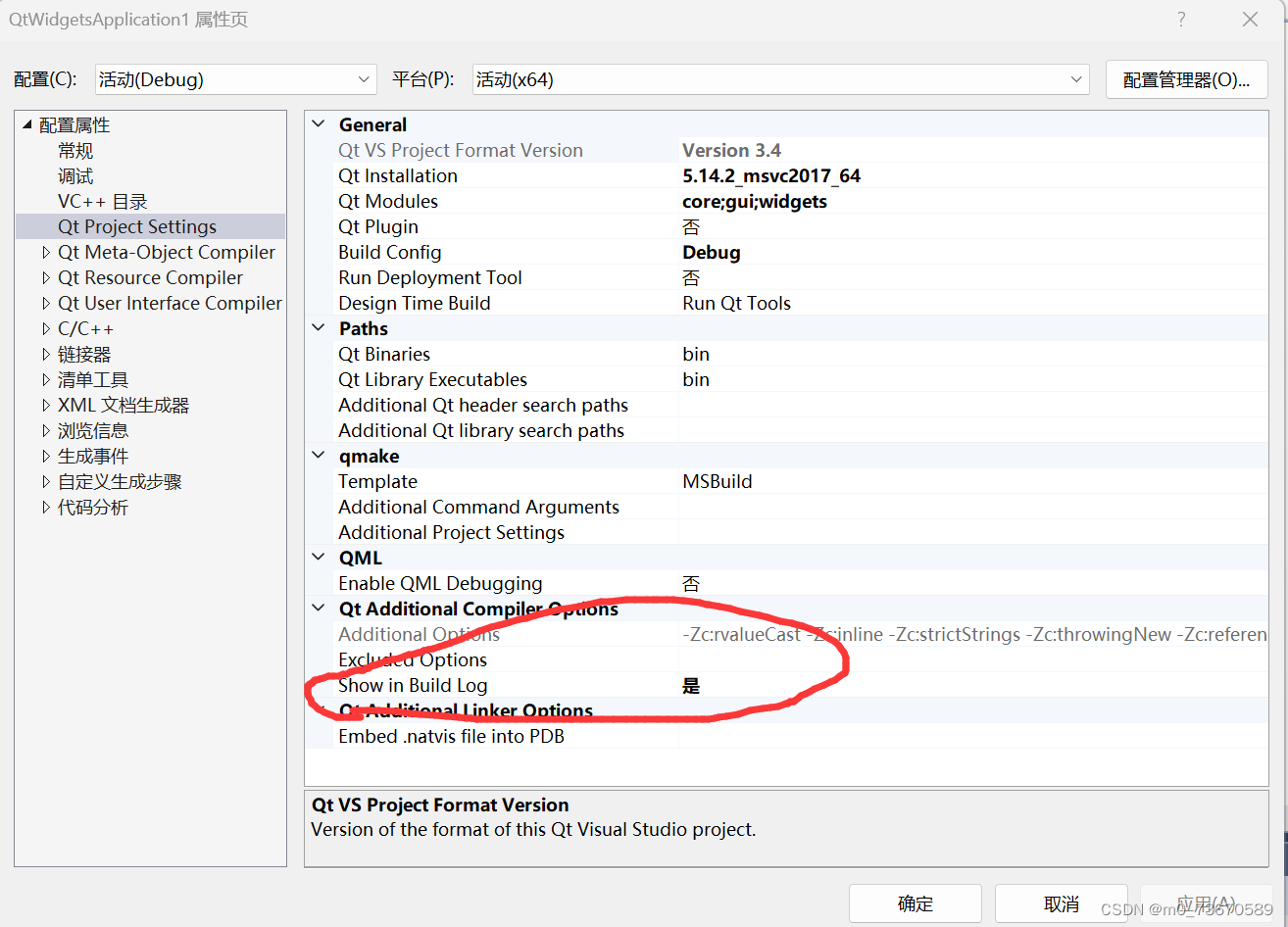Collapse the General properties section
This screenshot has height=927, width=1288.
(318, 123)
